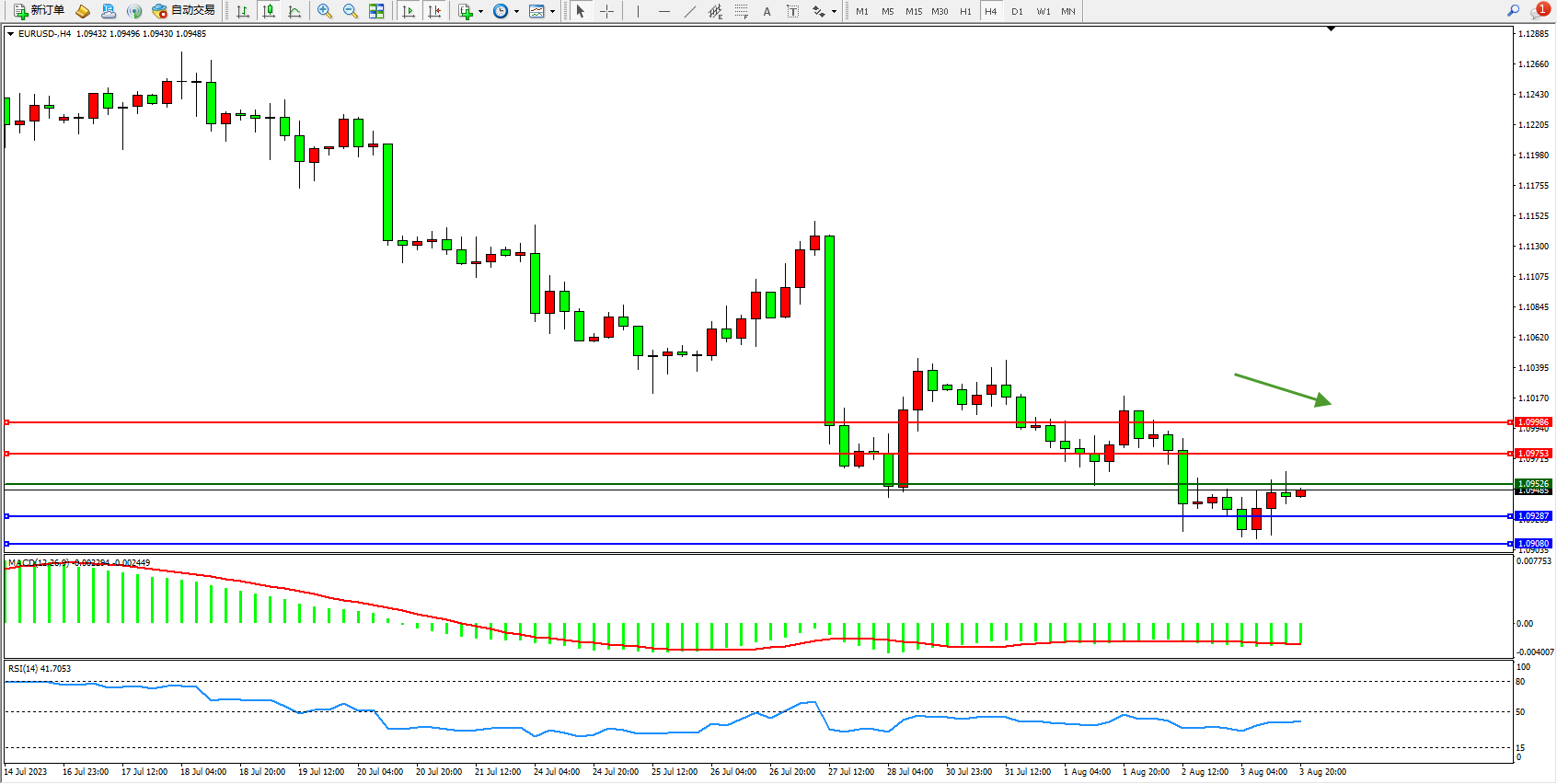
Task: Choose the text label tool
Action: click(x=792, y=11)
